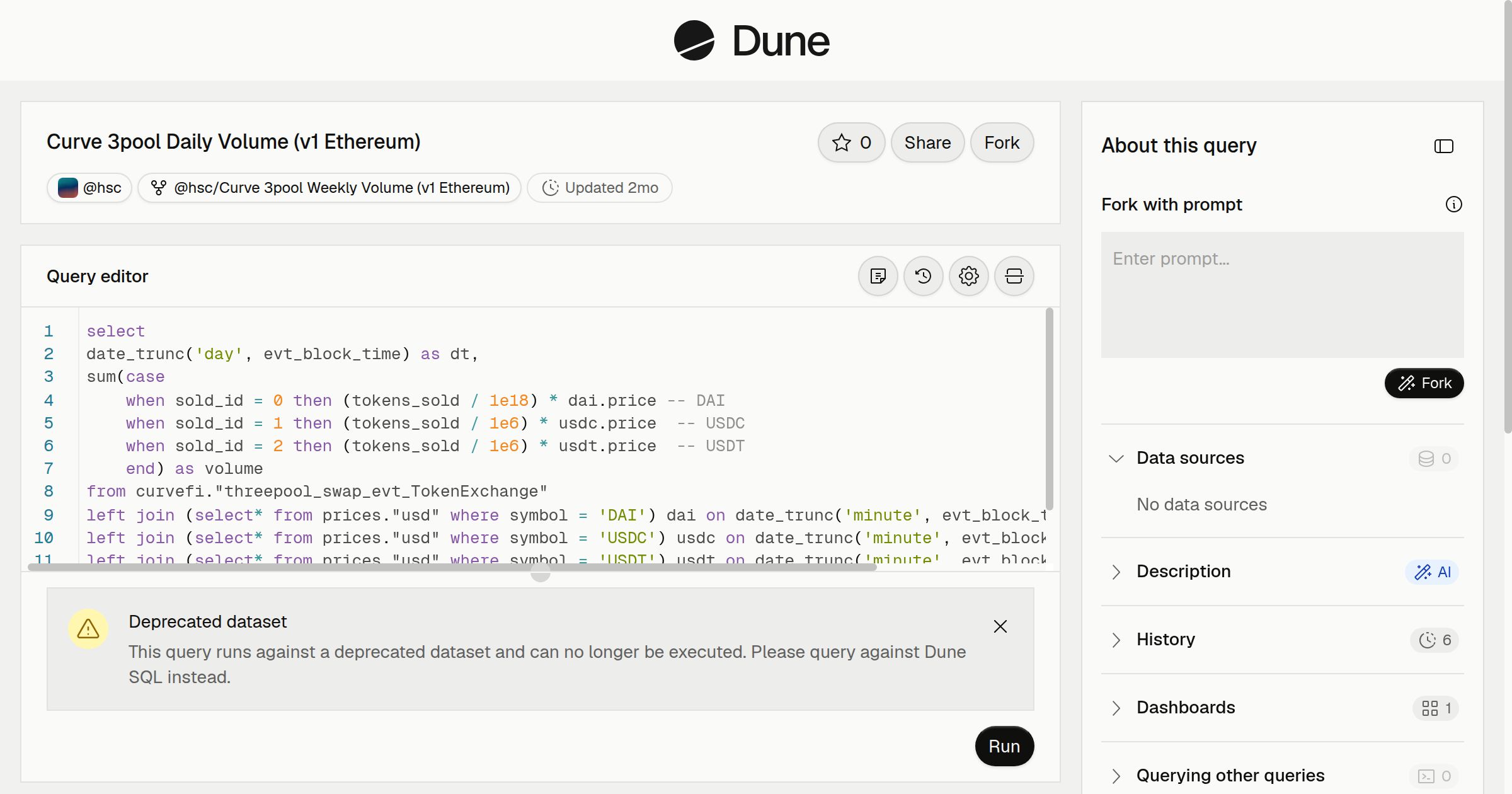Run the query
The image size is (1512, 794).
click(1004, 746)
